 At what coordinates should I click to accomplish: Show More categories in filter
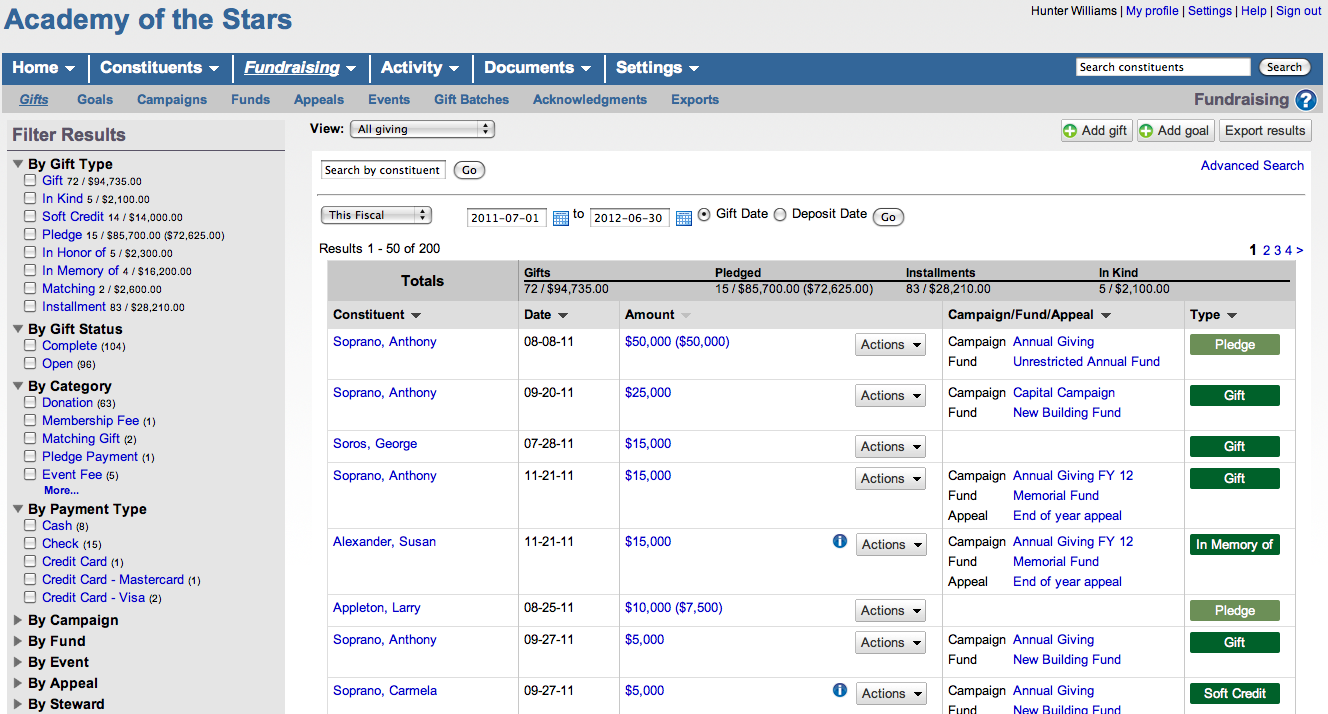[x=61, y=491]
